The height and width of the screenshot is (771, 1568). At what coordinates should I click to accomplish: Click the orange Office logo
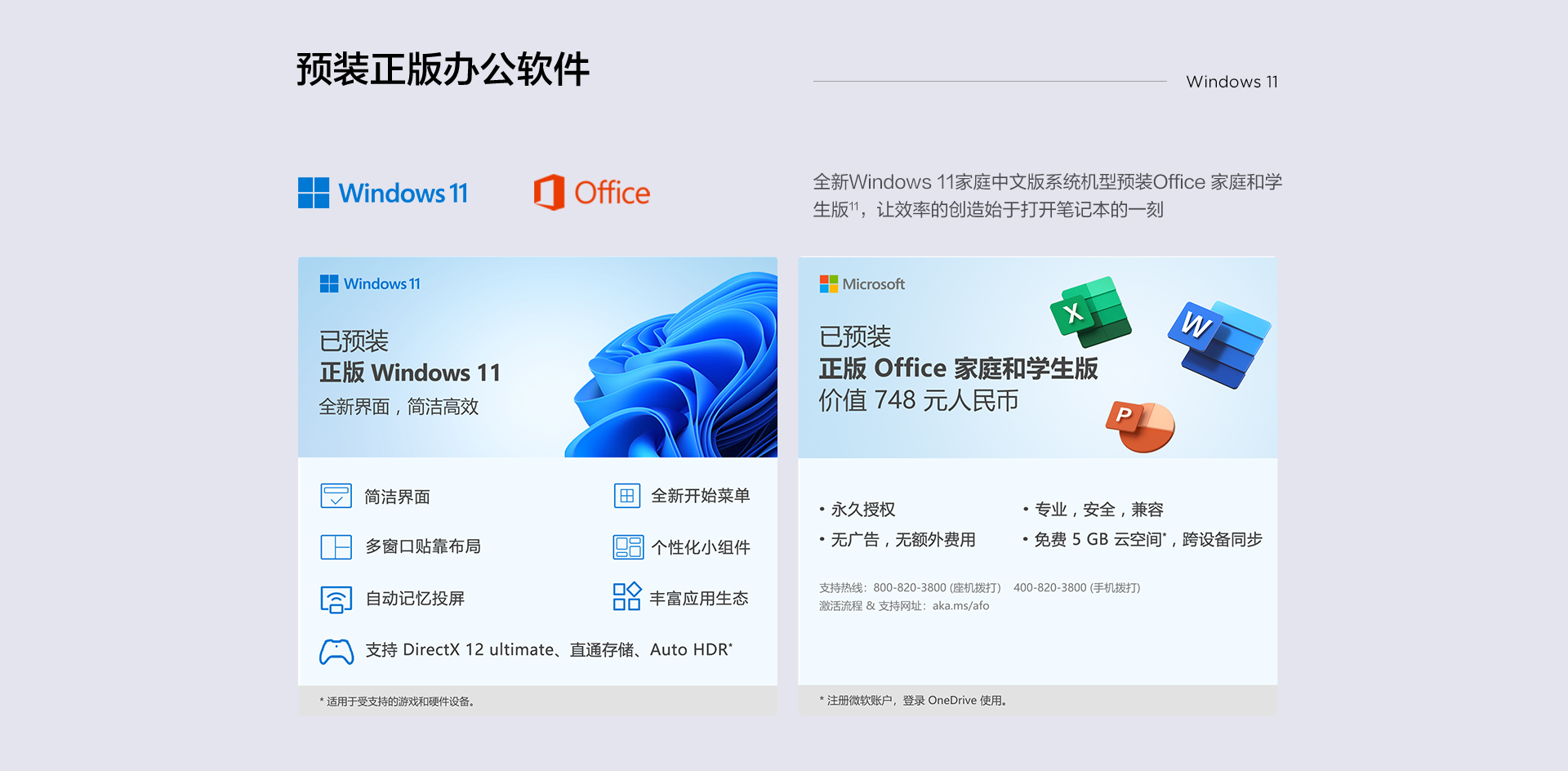tap(592, 193)
